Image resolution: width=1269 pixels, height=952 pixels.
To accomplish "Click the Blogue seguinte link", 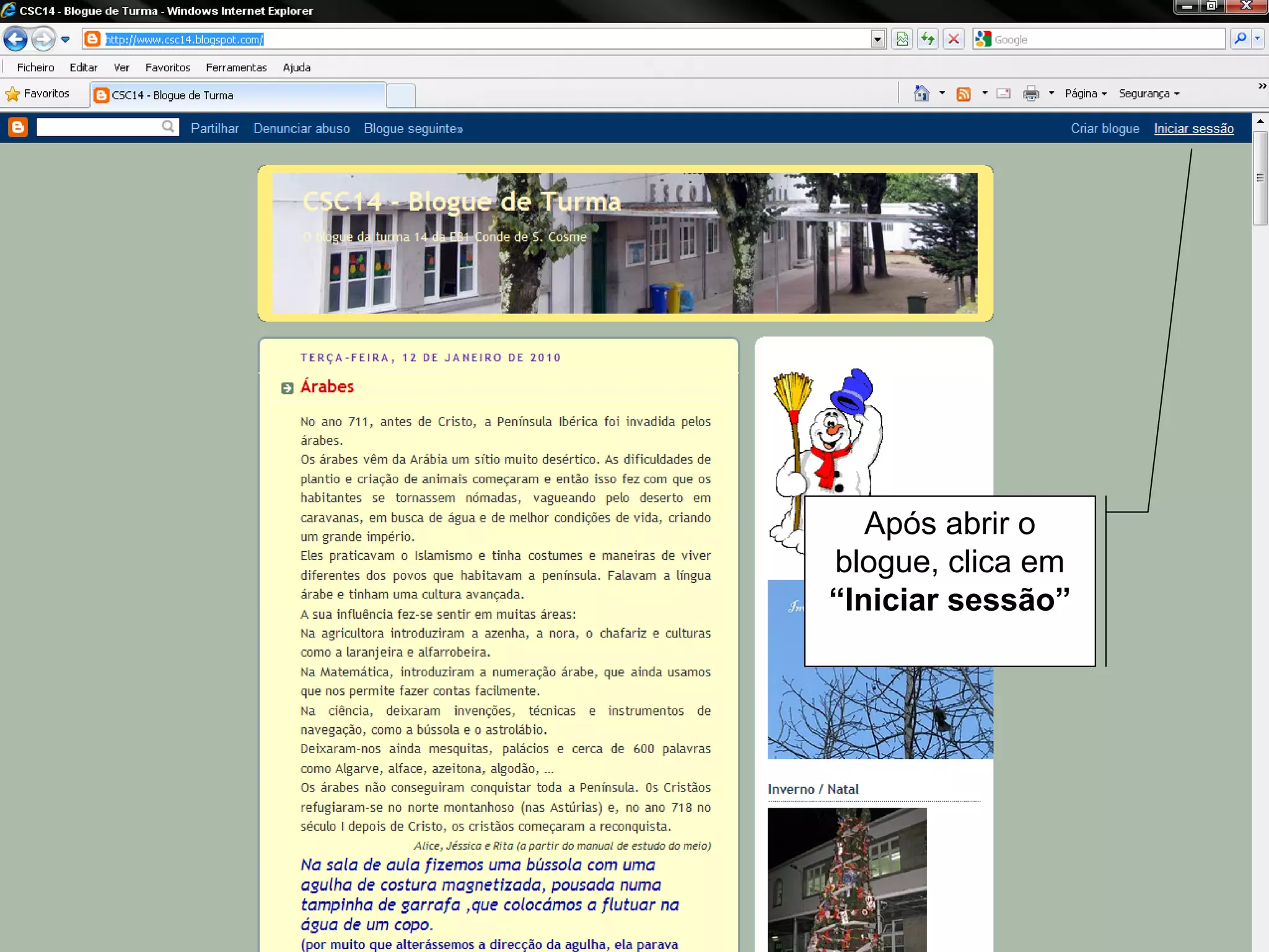I will (x=413, y=128).
